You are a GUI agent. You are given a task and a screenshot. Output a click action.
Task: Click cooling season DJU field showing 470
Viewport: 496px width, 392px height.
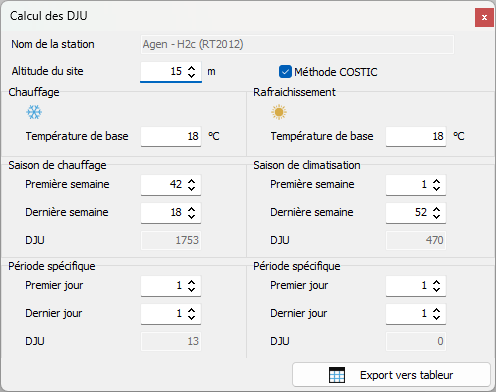[416, 240]
